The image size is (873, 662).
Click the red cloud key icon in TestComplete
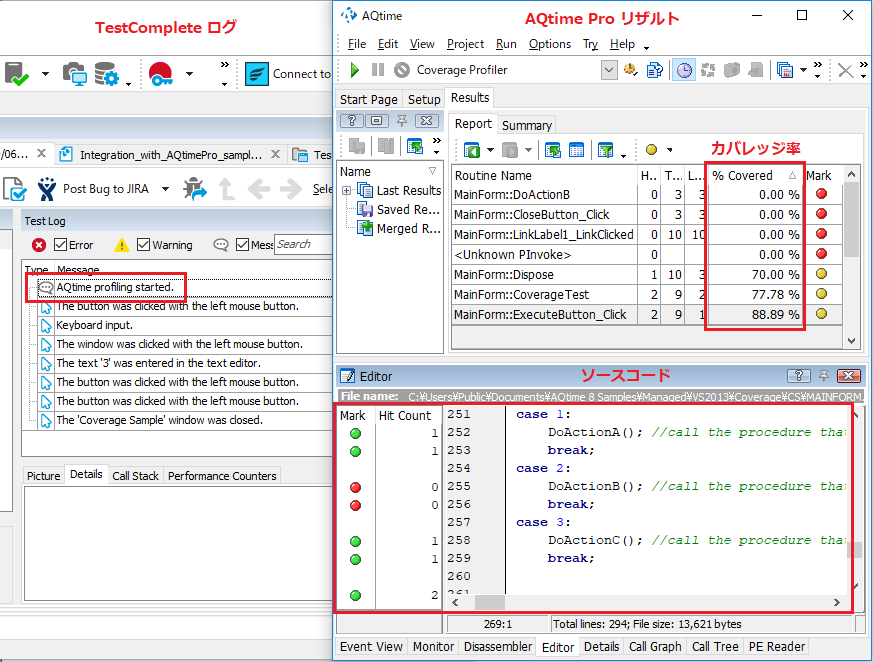coord(160,74)
